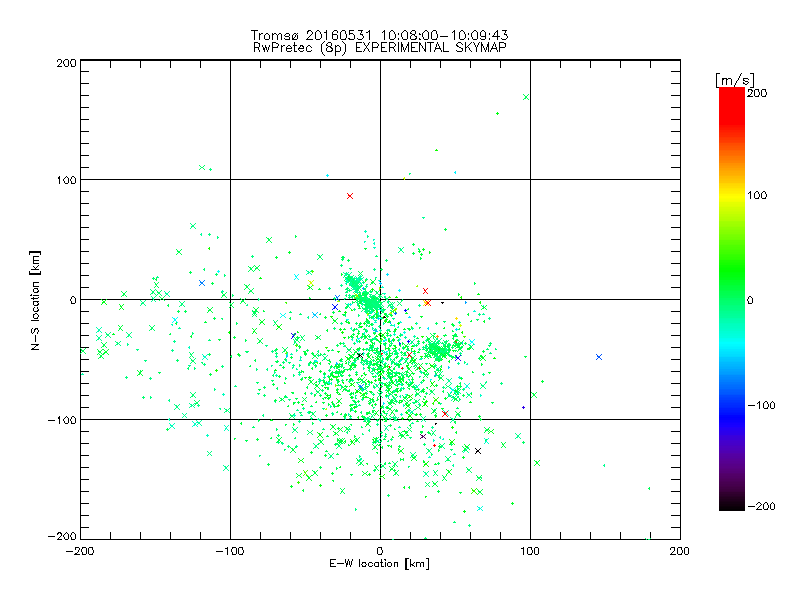The height and width of the screenshot is (600, 800).
Task: Click the yellow region of the velocity colorbar
Action: (732, 196)
